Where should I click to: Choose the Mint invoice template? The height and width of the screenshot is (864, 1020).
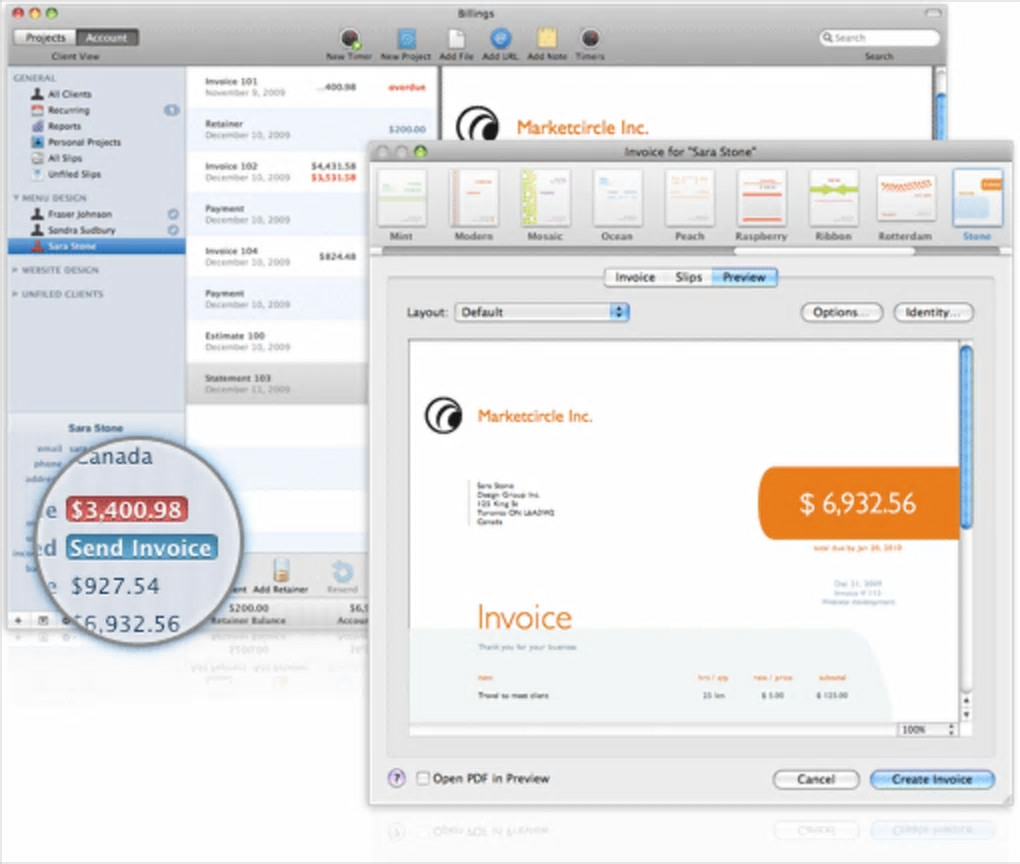(x=402, y=206)
